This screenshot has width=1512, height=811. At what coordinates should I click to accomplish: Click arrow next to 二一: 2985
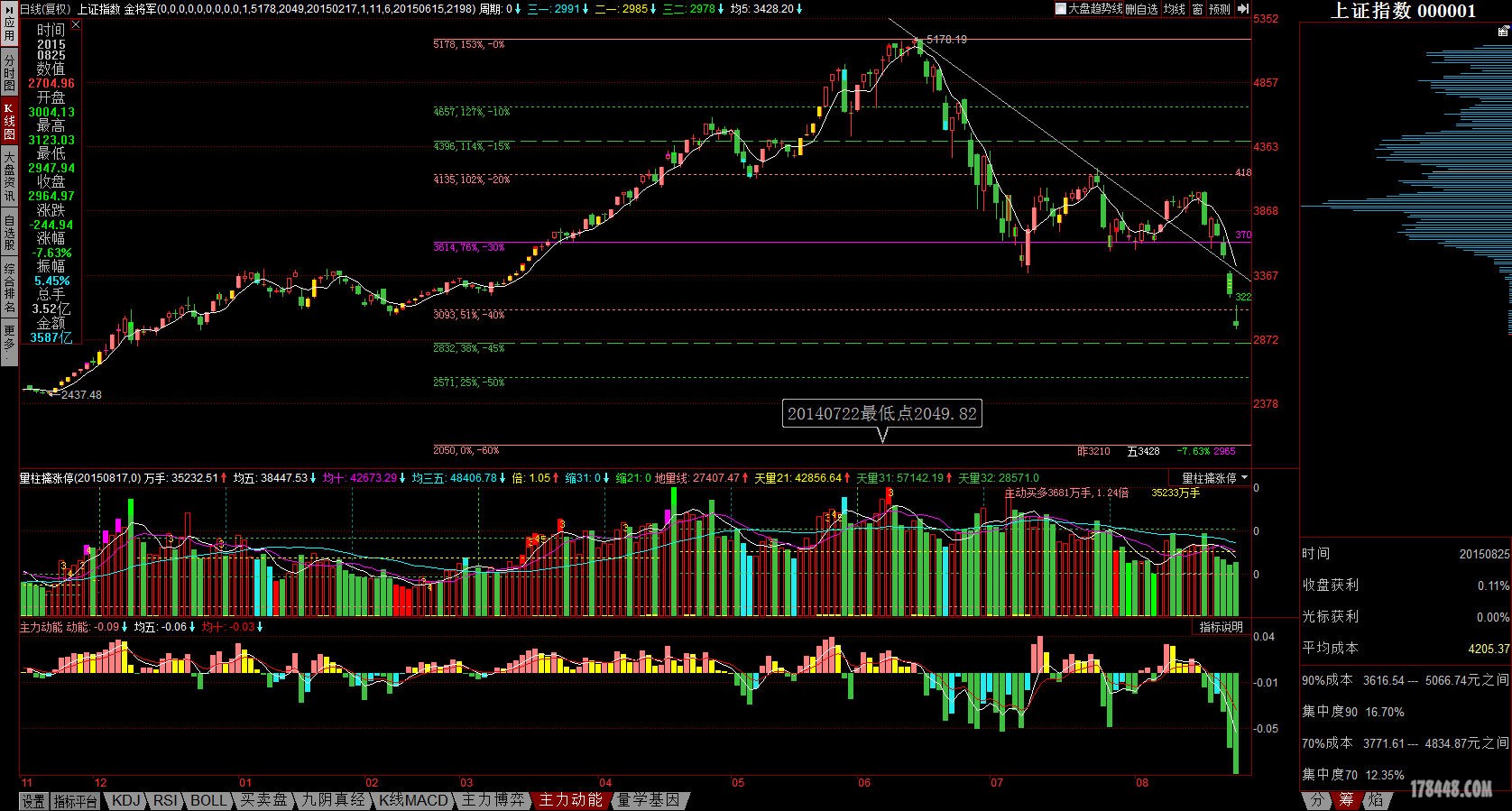pos(653,8)
